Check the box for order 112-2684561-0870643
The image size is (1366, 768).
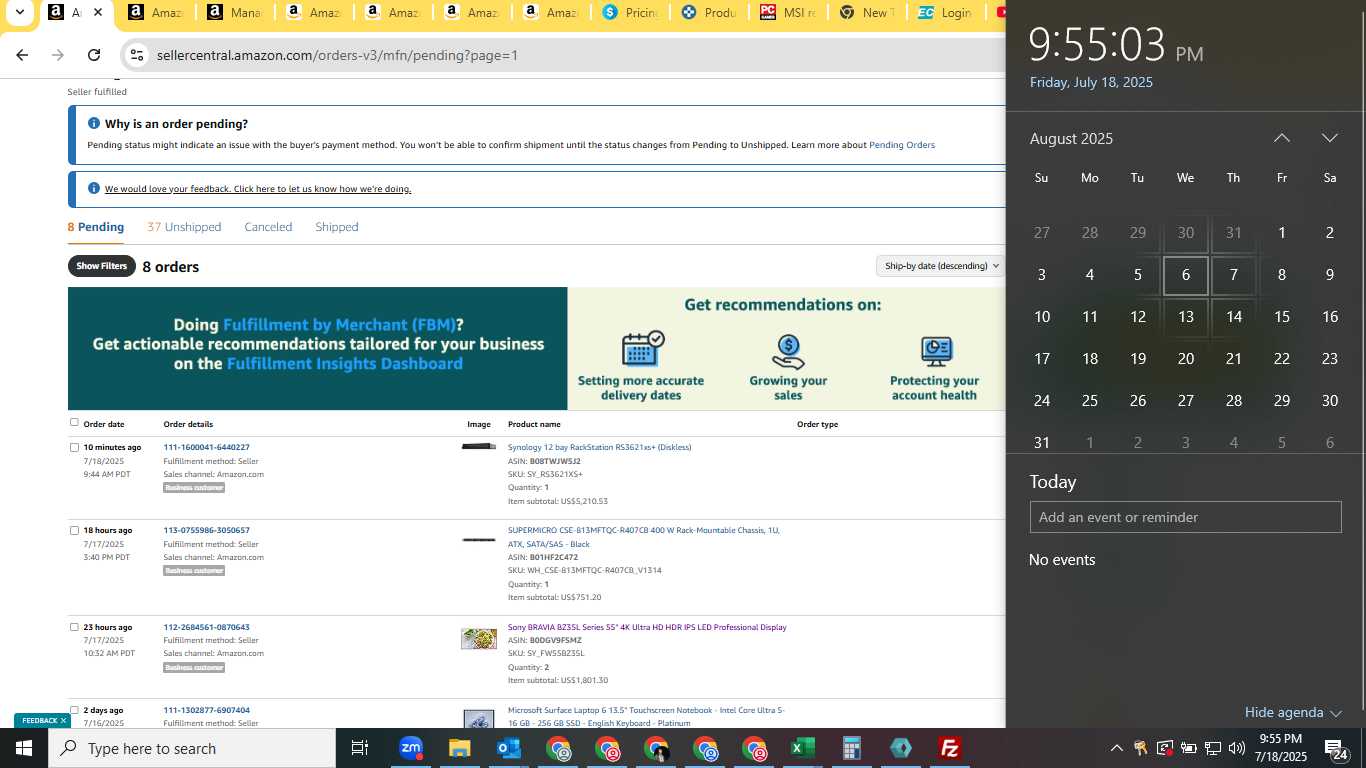pyautogui.click(x=74, y=627)
